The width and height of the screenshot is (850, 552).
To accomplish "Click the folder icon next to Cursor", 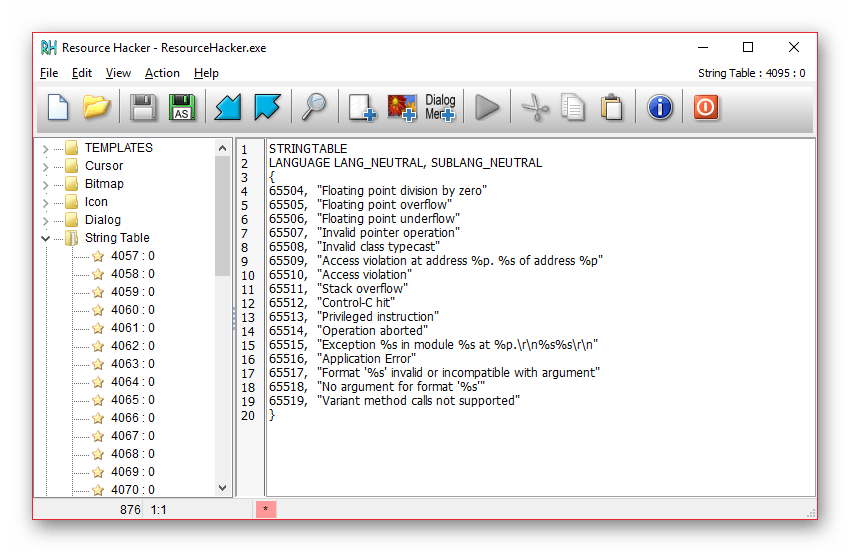I will pyautogui.click(x=72, y=165).
